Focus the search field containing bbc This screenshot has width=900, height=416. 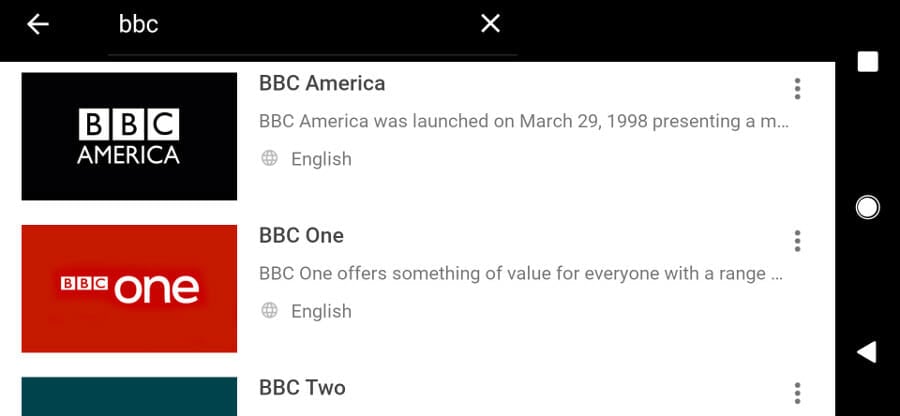click(x=290, y=25)
